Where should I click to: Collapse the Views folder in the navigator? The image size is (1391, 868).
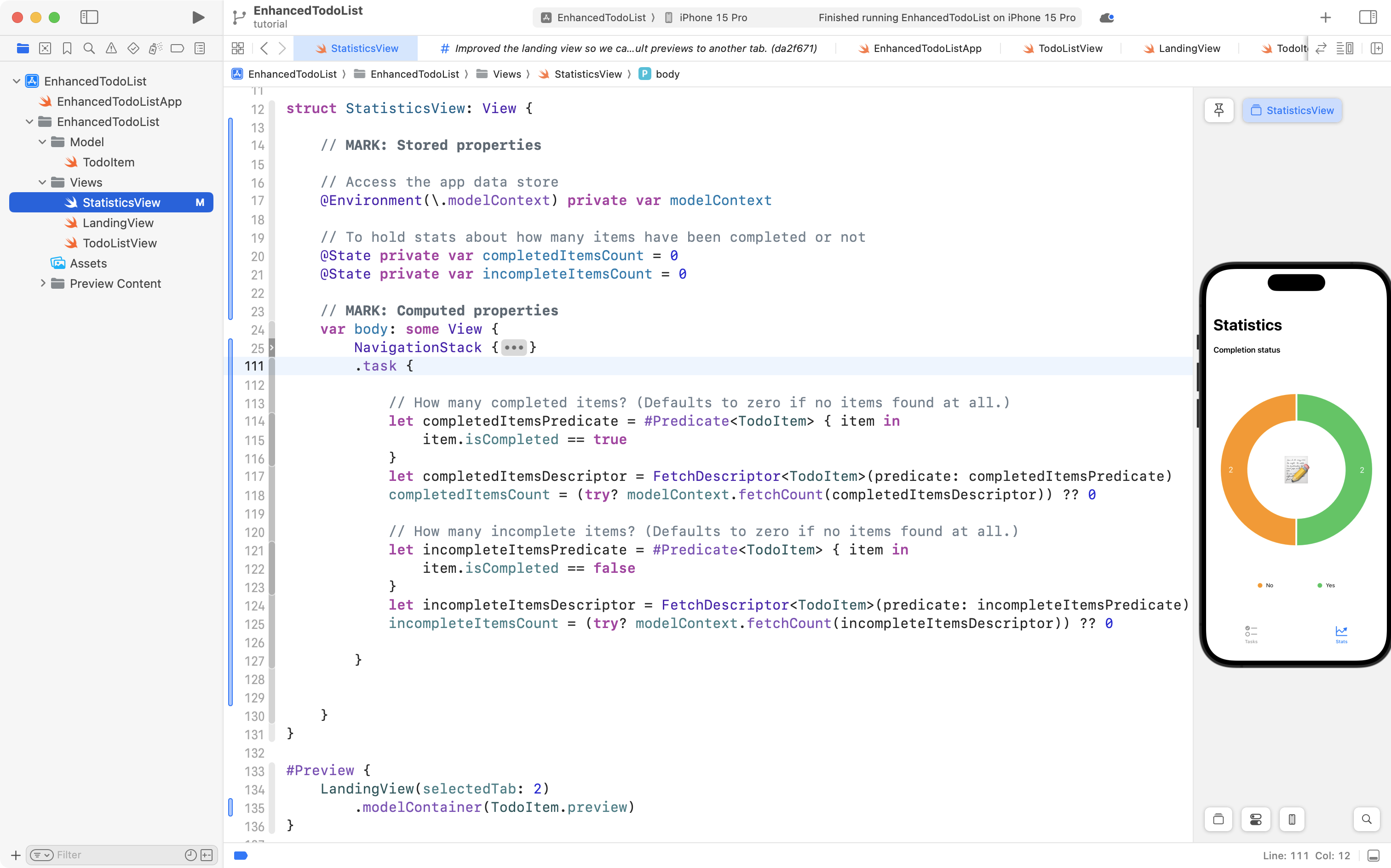point(41,182)
